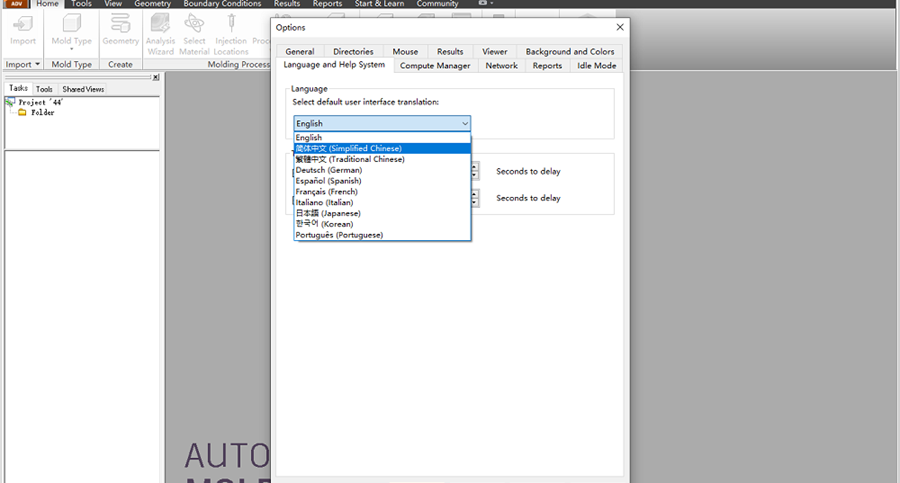Click the application logo button
The height and width of the screenshot is (483, 900).
click(16, 3)
